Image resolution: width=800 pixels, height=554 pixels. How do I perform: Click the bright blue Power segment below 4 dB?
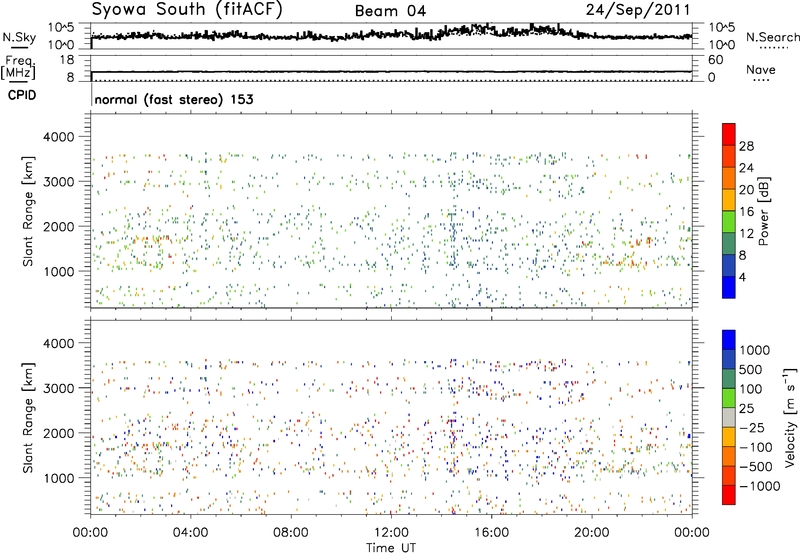point(729,287)
